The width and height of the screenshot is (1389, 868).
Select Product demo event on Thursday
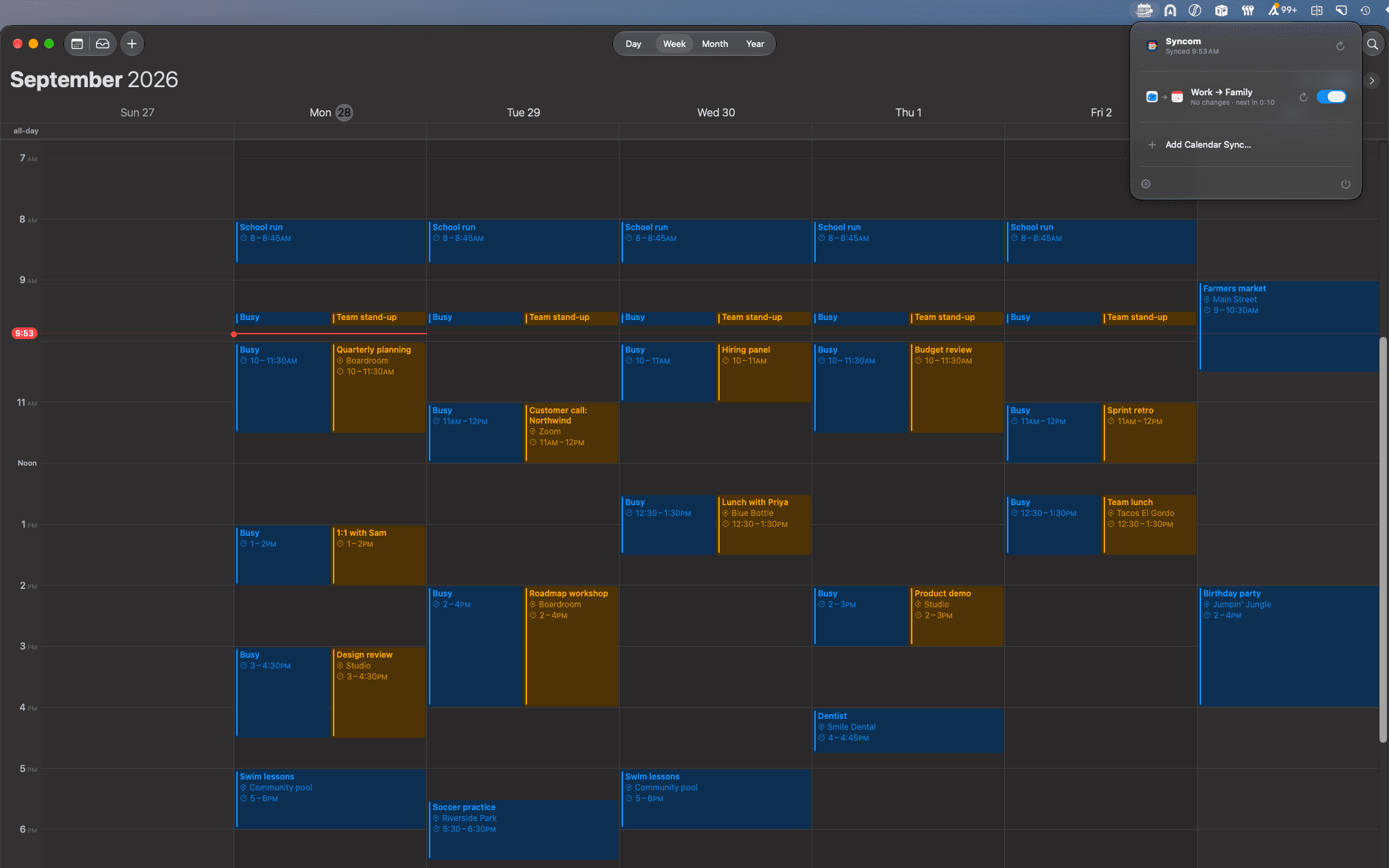[957, 615]
